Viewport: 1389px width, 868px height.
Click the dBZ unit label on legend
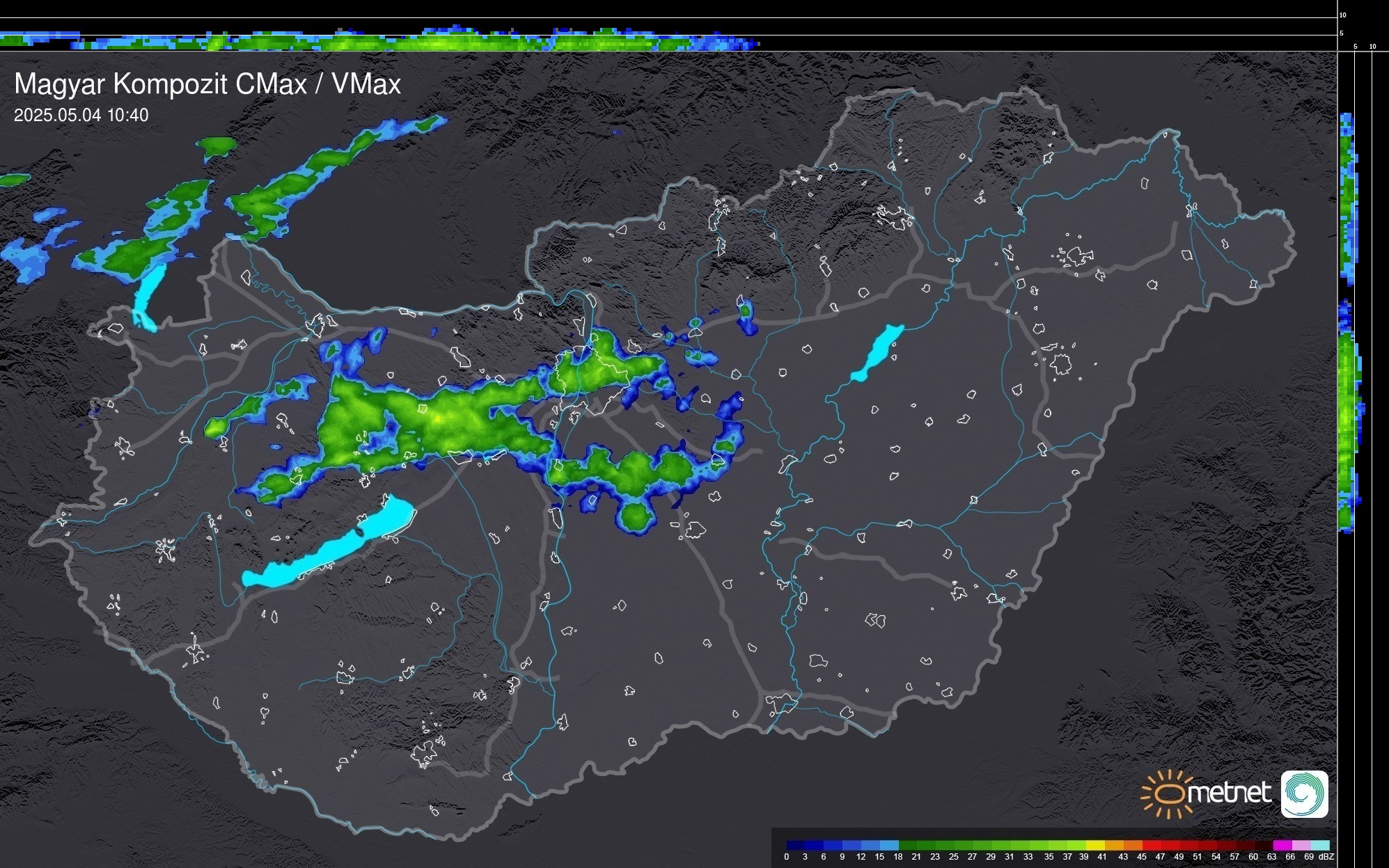click(x=1326, y=857)
